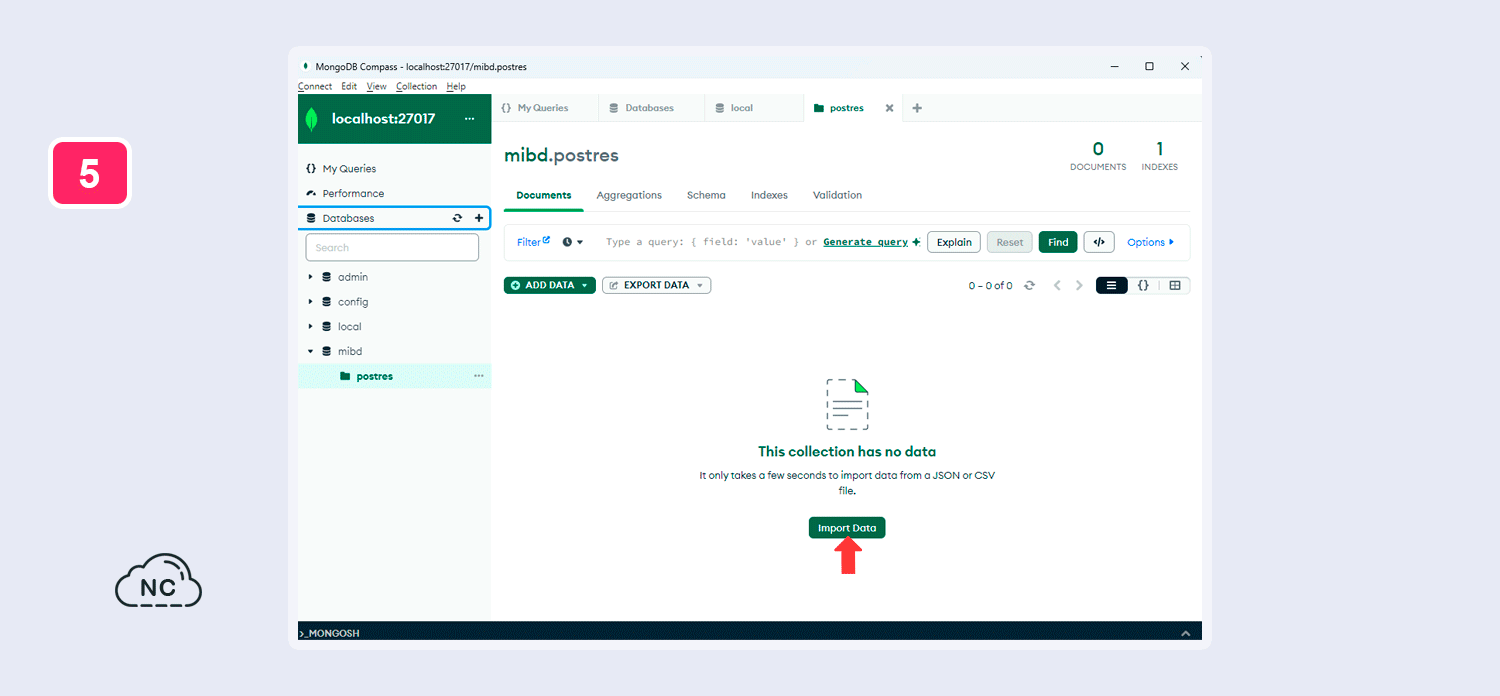This screenshot has width=1500, height=696.
Task: Click the Generate query link
Action: point(865,242)
